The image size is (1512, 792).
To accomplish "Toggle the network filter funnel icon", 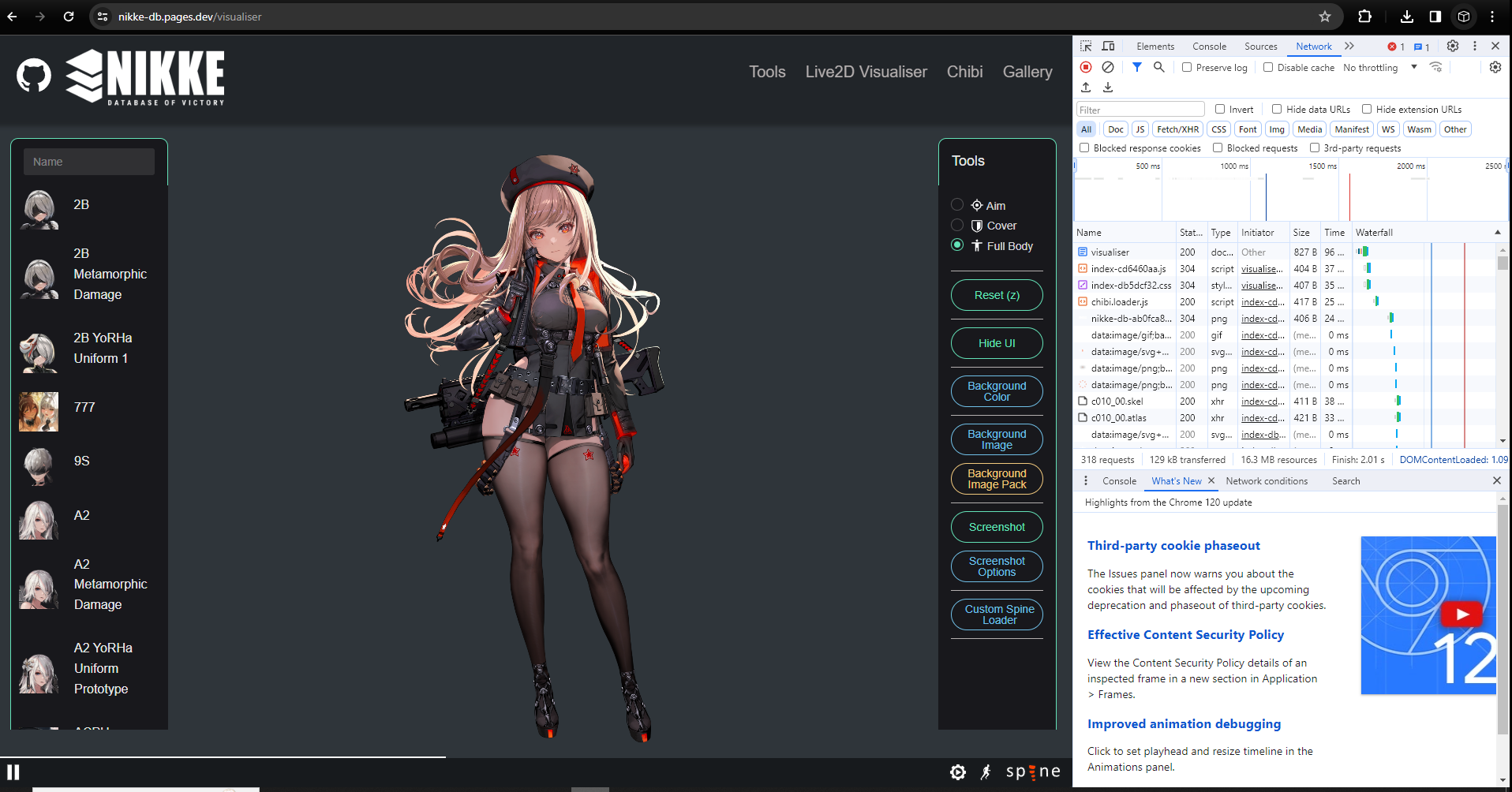I will [1136, 67].
